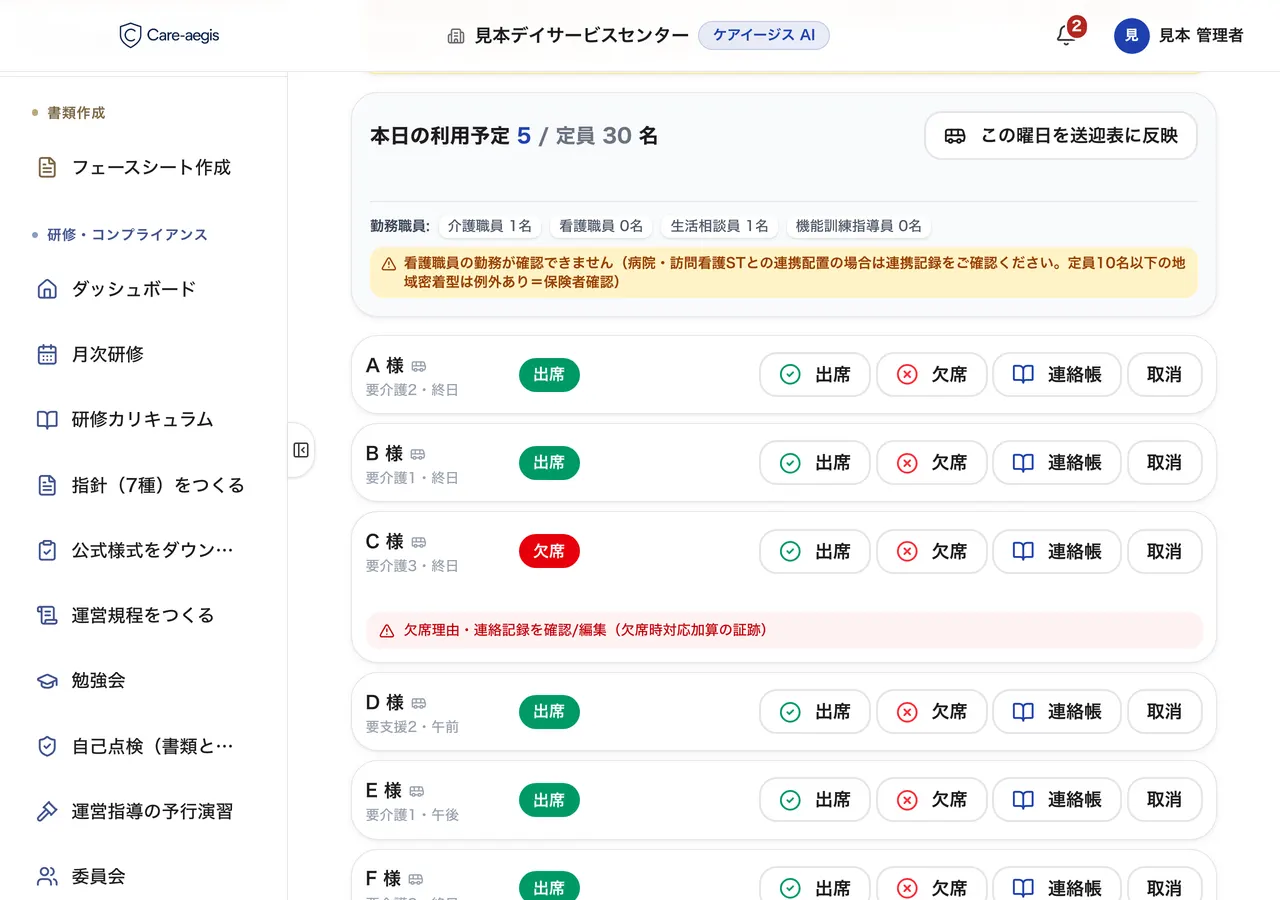Screen dimensions: 1280x900
Task: Click the warning triangle in the 看護職員 alert
Action: [x=389, y=264]
